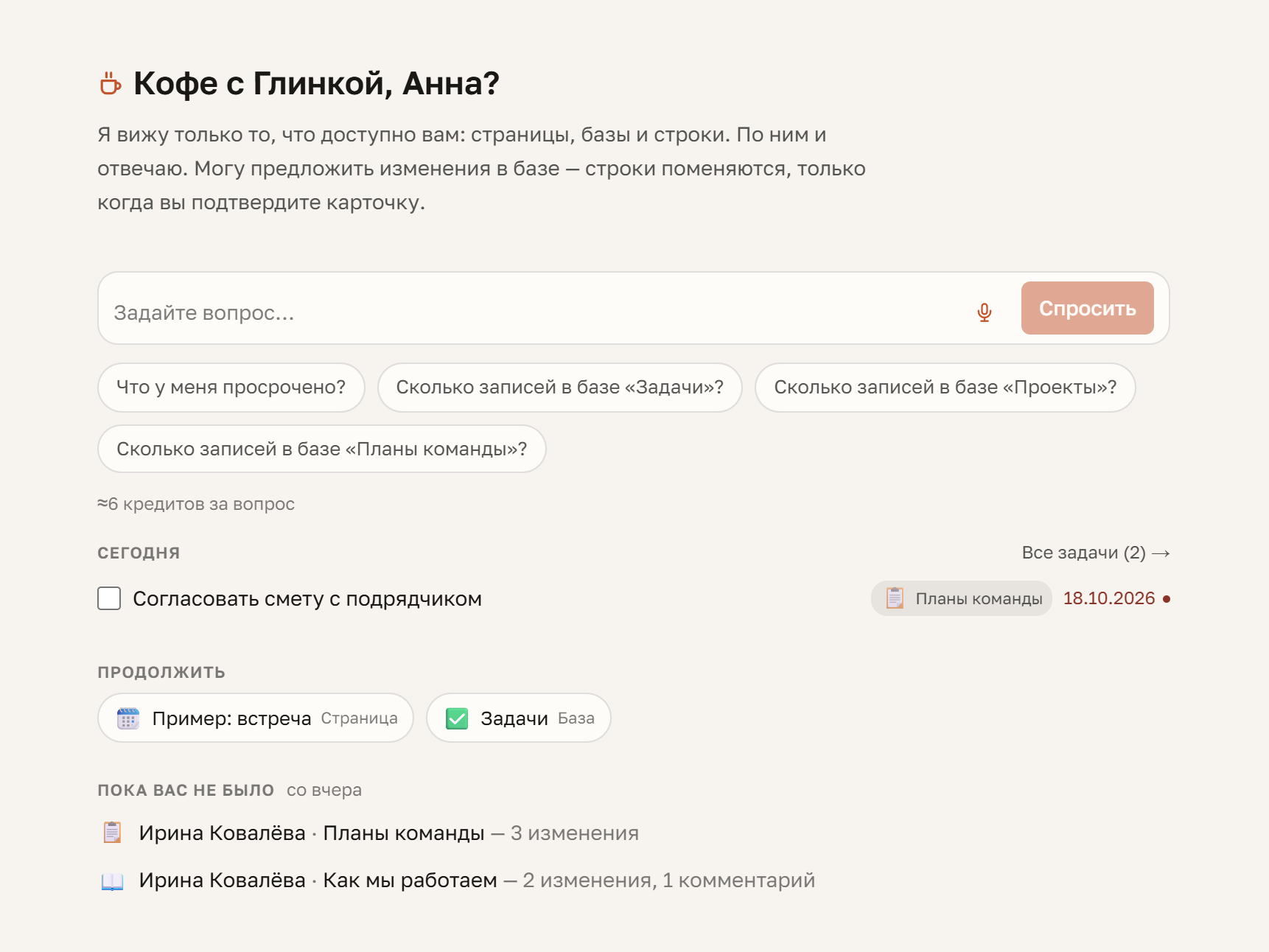The width and height of the screenshot is (1269, 952).
Task: Click the Продолжить section header
Action: point(161,673)
